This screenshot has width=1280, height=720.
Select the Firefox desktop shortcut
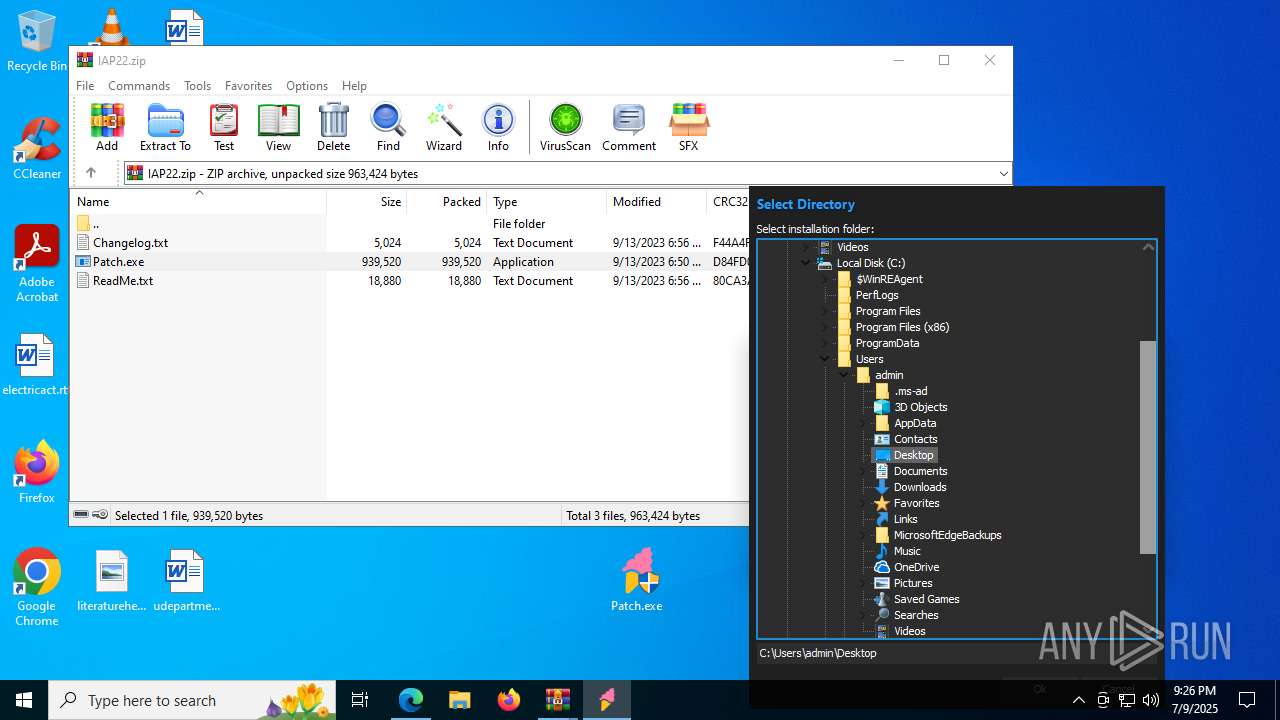pos(37,472)
